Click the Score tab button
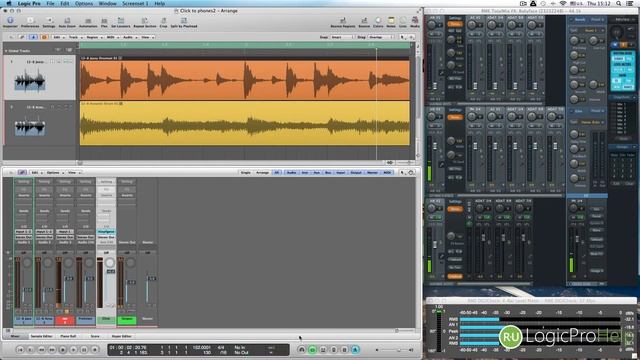640x360 pixels. (x=95, y=336)
